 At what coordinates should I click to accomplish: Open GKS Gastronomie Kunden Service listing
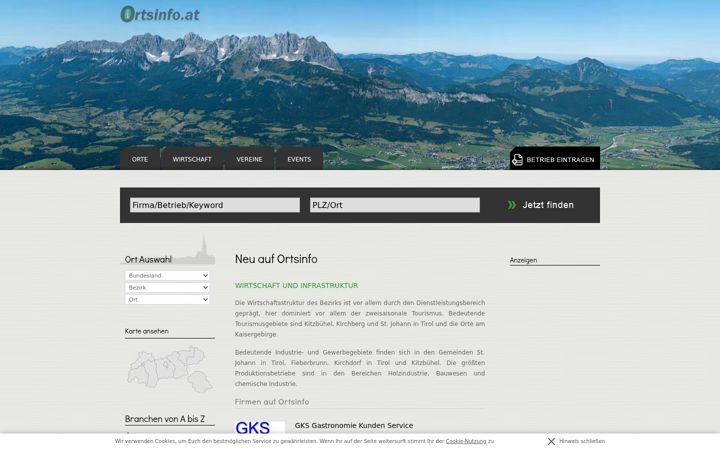coord(354,425)
